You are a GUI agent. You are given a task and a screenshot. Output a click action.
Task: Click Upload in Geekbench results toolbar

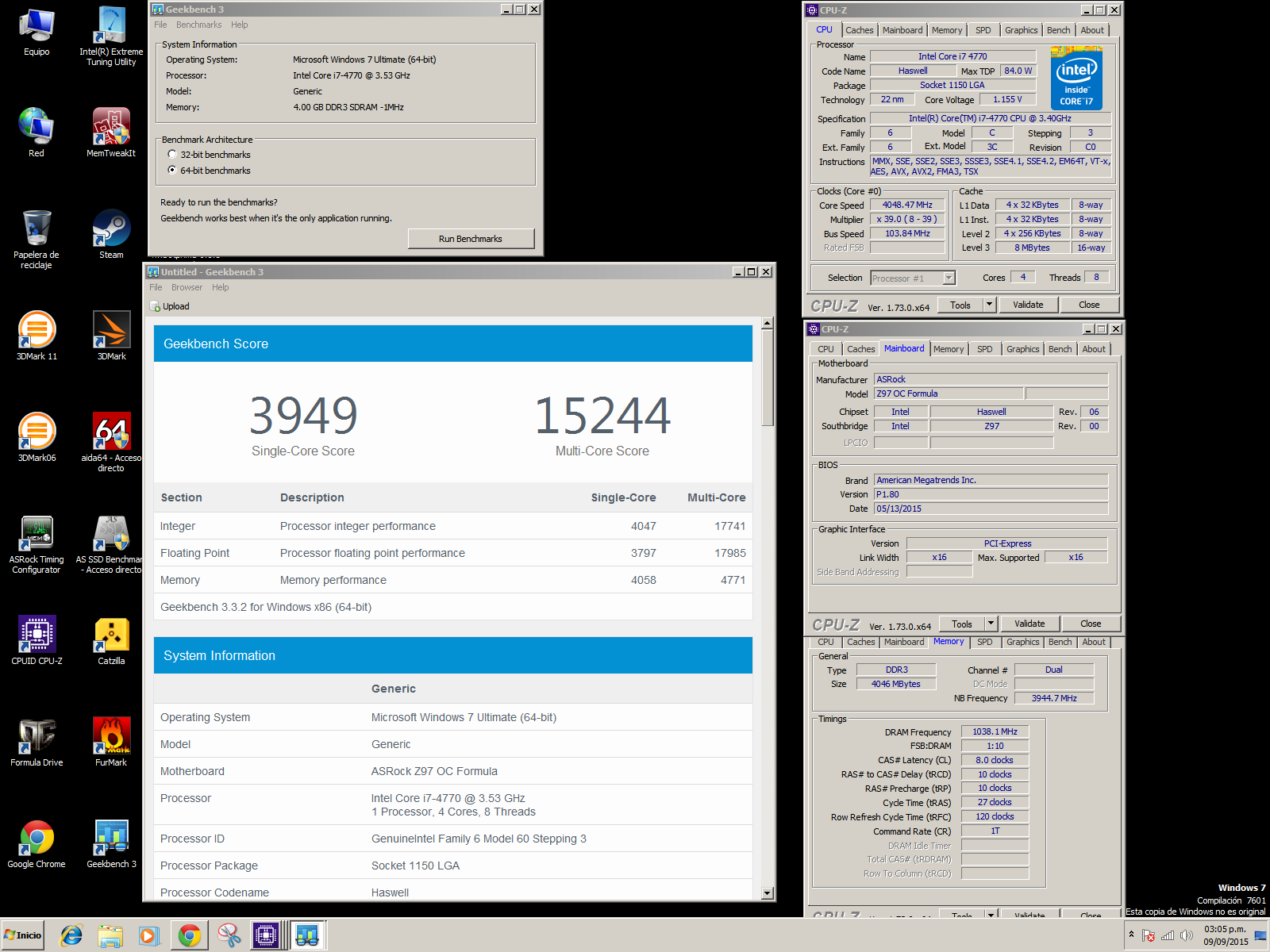170,306
